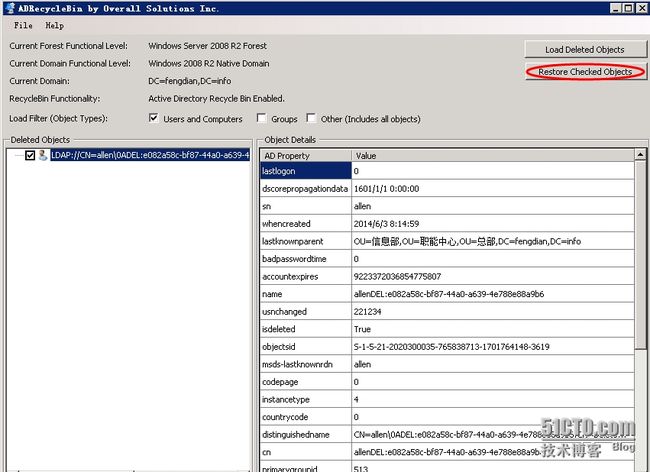Click the ADRecycleBin app icon in title bar

(x=10, y=8)
